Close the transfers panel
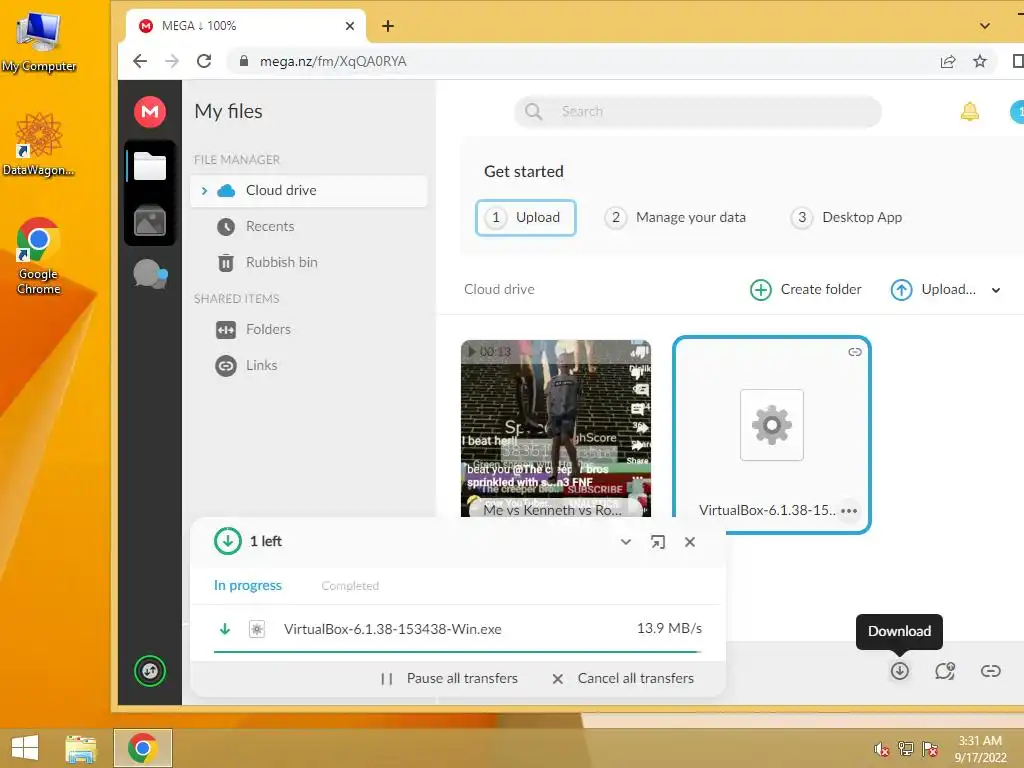Screen dimensions: 1024x768 click(690, 542)
